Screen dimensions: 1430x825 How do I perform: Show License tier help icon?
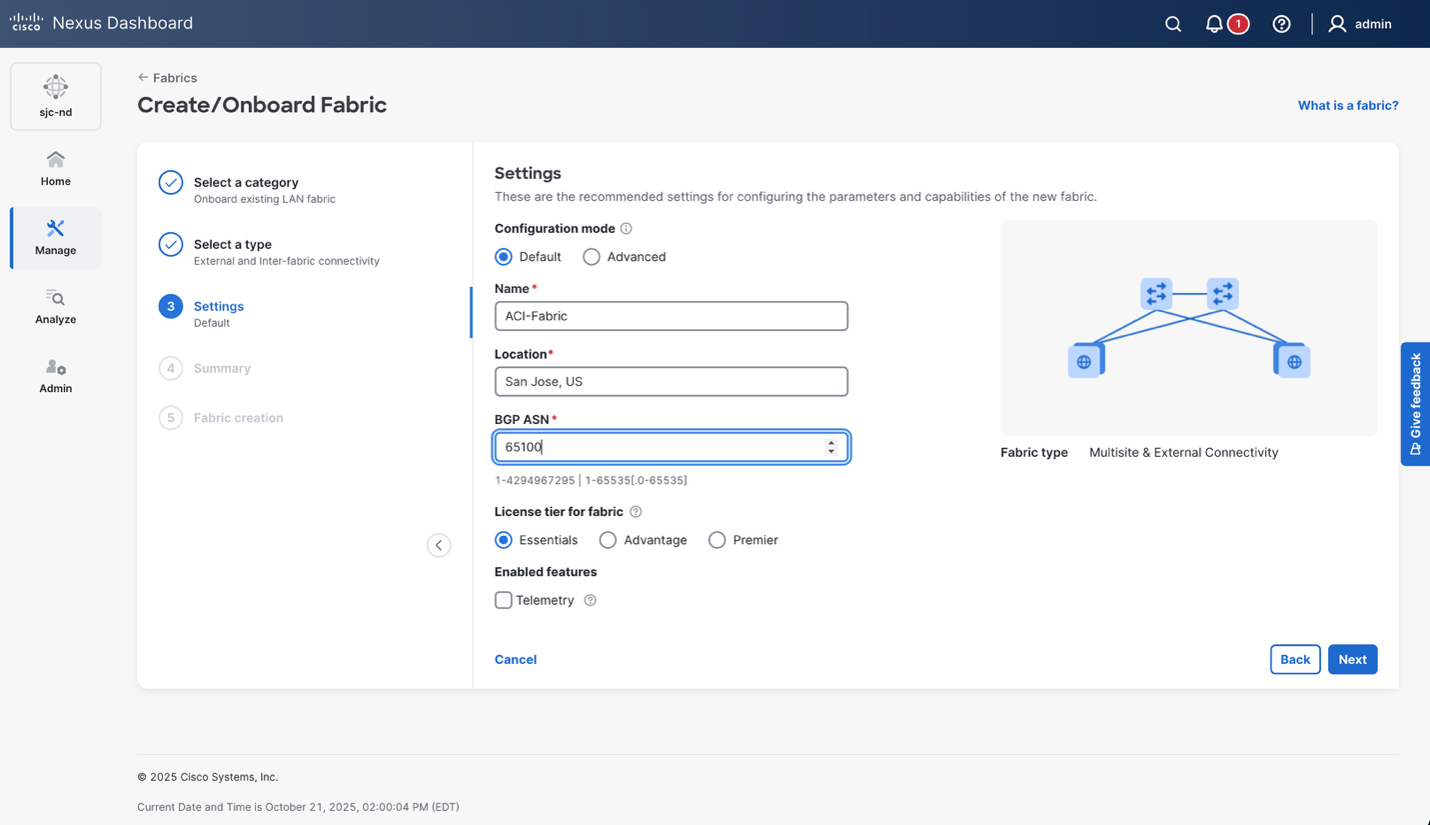635,512
